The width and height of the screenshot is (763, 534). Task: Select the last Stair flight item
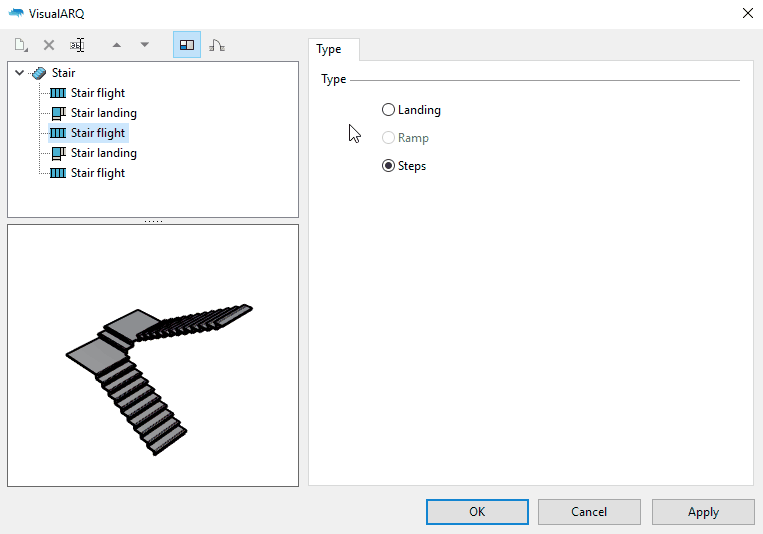click(x=97, y=173)
